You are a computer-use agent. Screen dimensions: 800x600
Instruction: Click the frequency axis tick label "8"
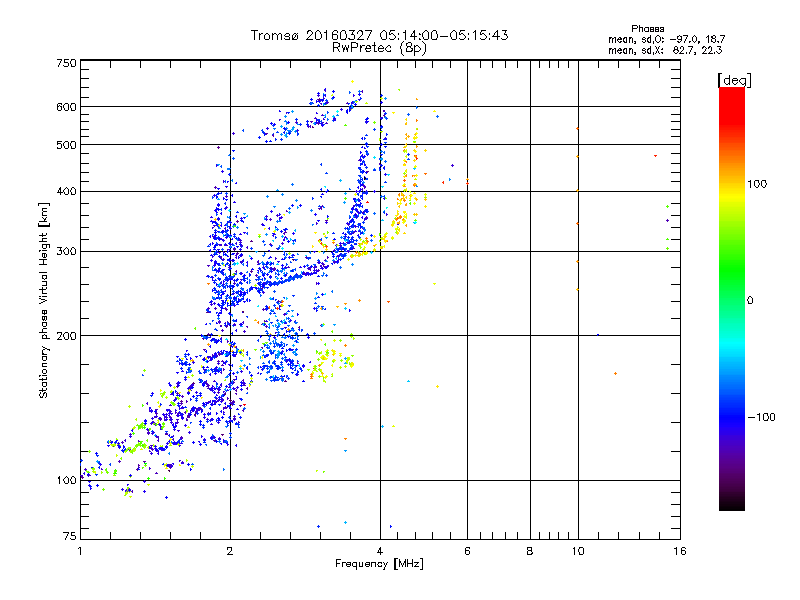click(530, 551)
